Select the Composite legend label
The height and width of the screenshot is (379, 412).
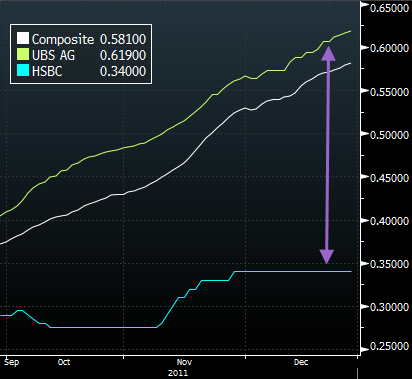tap(63, 39)
